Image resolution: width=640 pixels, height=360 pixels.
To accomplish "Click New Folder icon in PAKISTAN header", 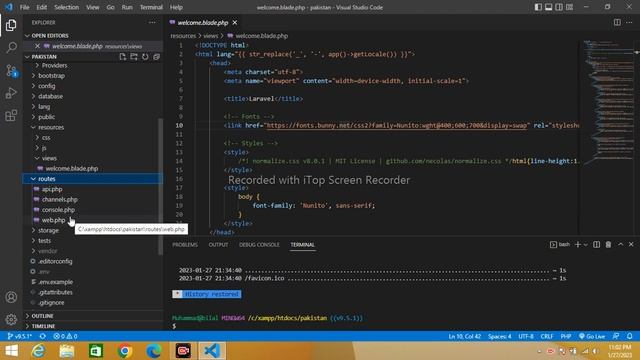I will click(x=134, y=57).
